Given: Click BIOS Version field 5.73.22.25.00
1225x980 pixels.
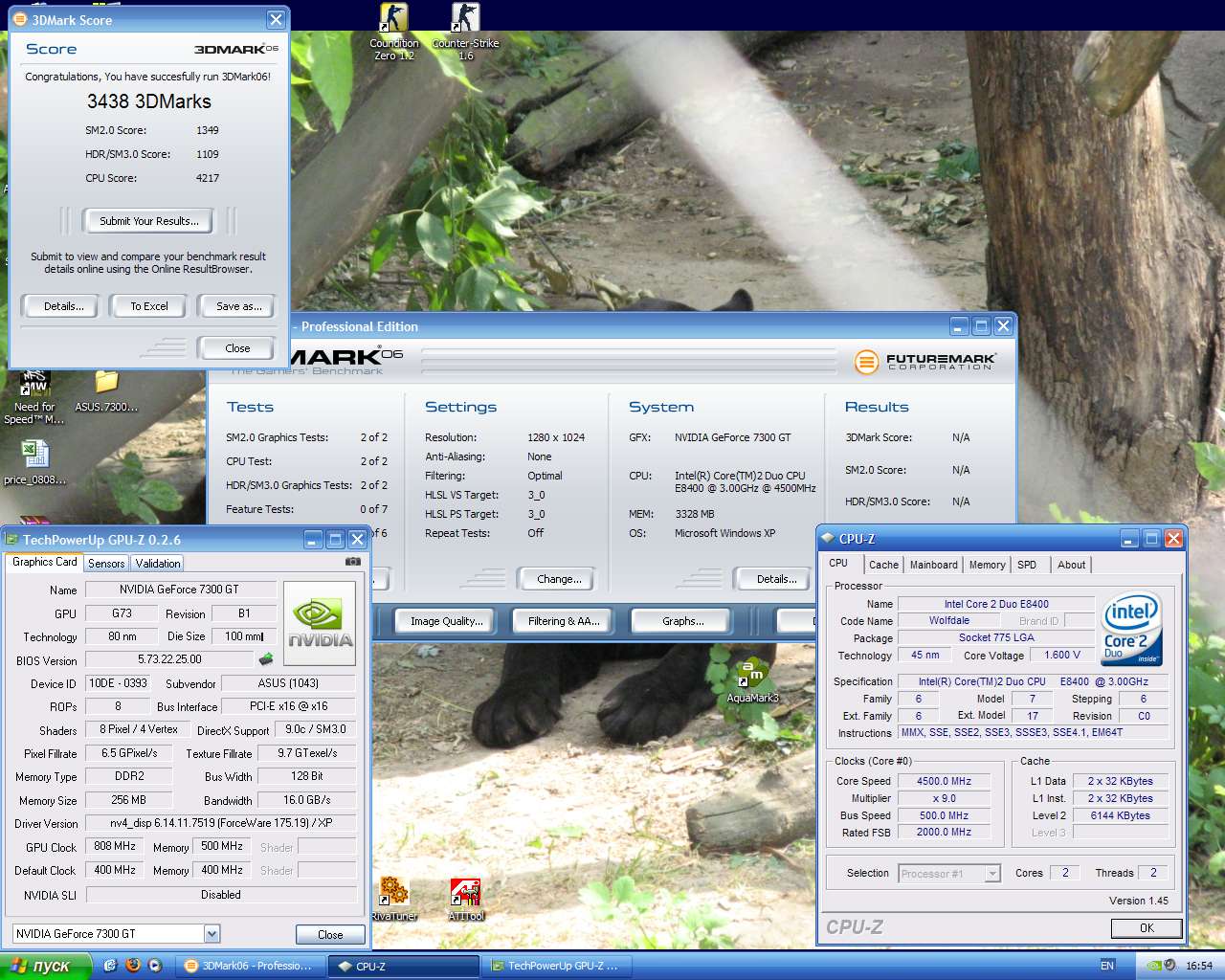Looking at the screenshot, I should click(x=169, y=659).
